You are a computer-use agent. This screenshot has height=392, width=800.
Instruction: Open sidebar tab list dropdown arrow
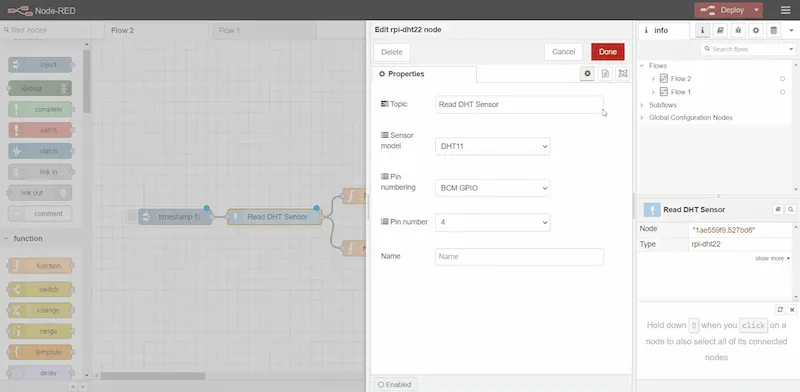coord(791,31)
